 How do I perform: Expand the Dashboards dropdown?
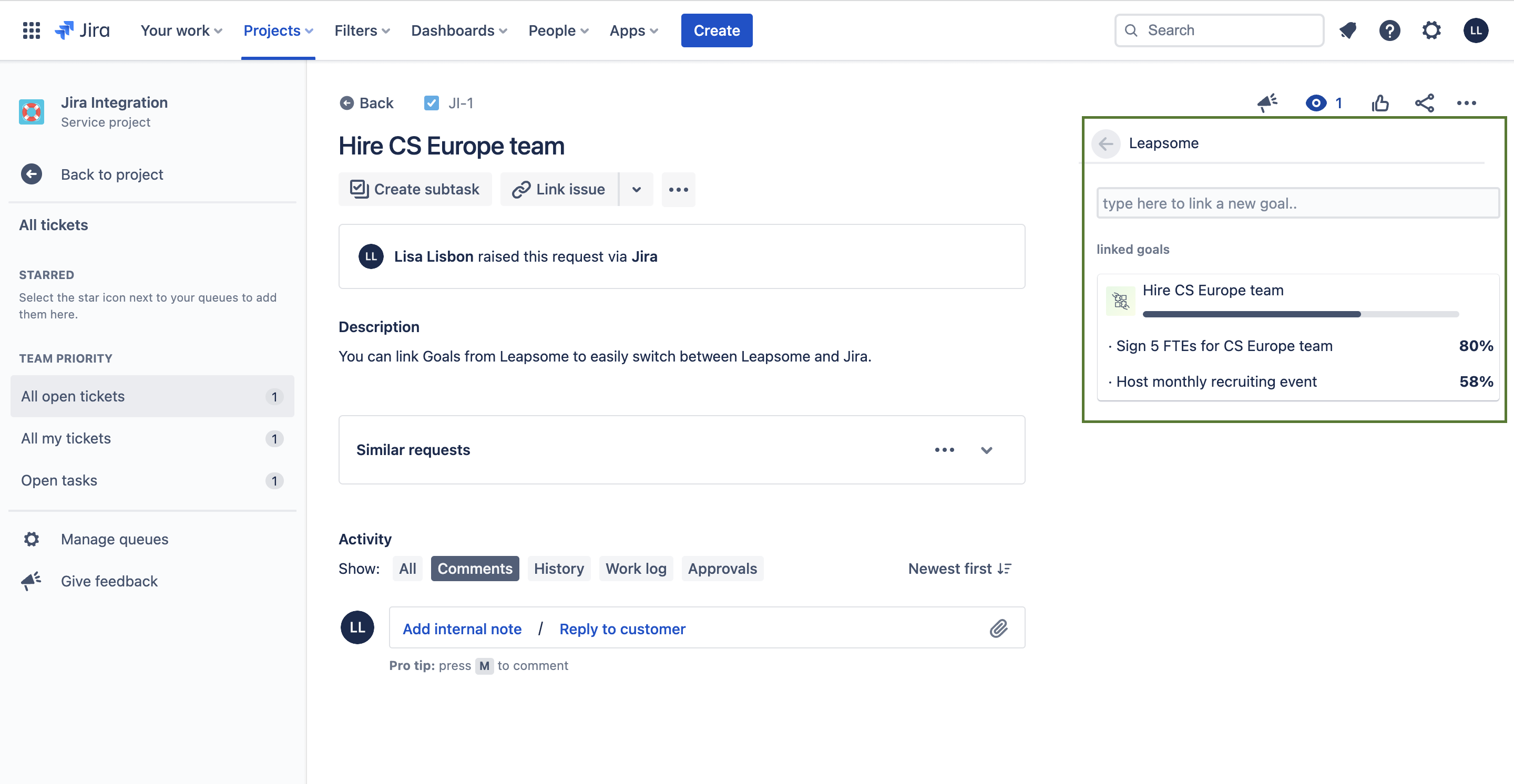(459, 30)
